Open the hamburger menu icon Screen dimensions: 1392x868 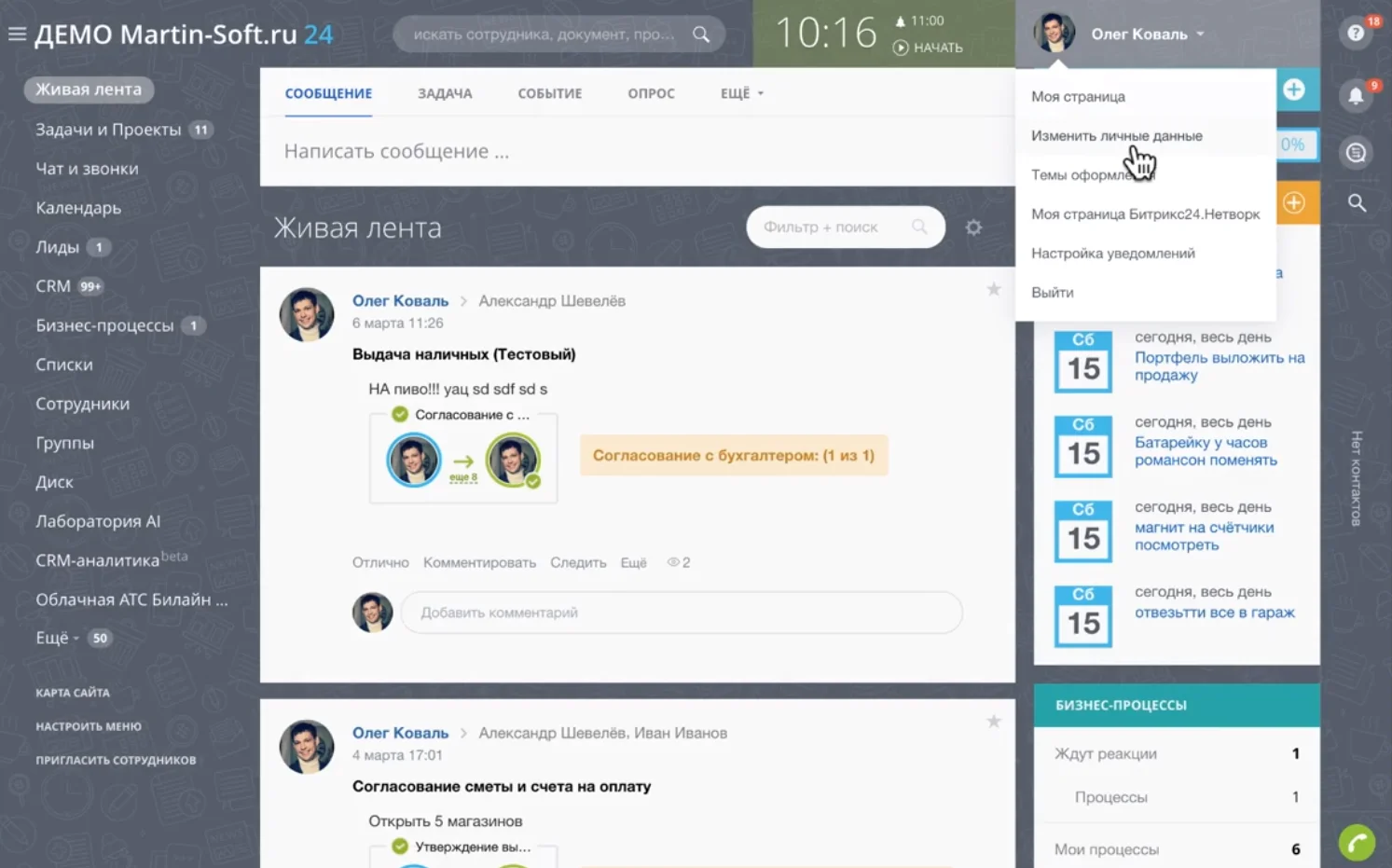(17, 34)
